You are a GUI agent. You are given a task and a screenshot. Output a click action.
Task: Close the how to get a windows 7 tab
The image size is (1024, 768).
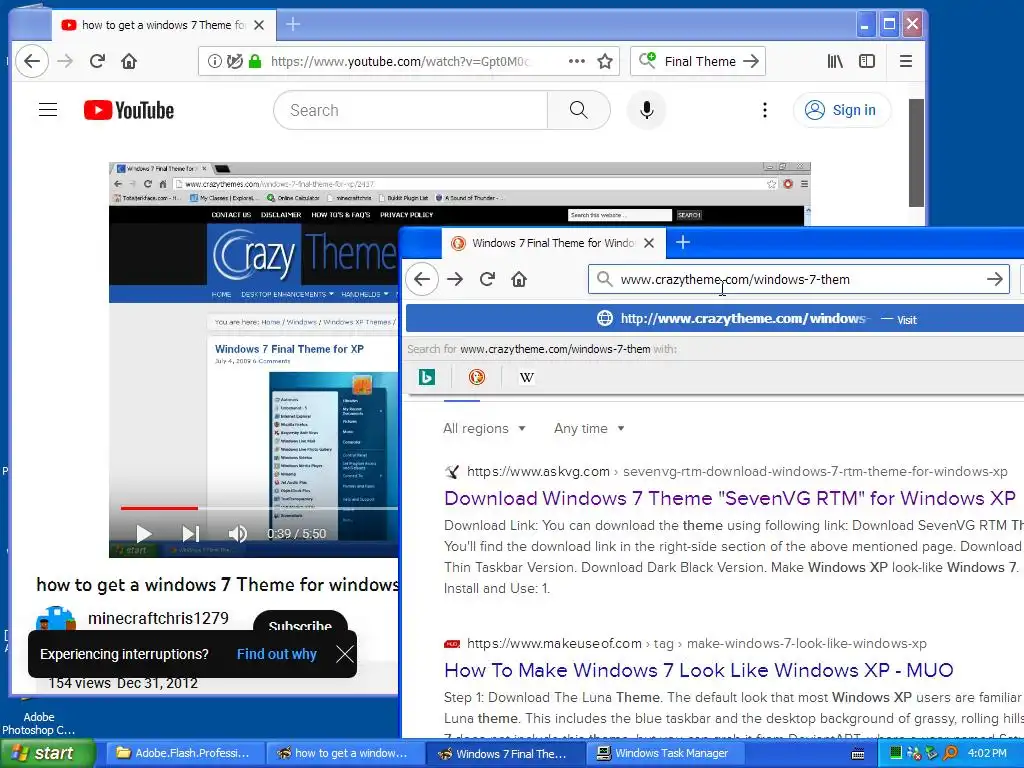[x=259, y=25]
